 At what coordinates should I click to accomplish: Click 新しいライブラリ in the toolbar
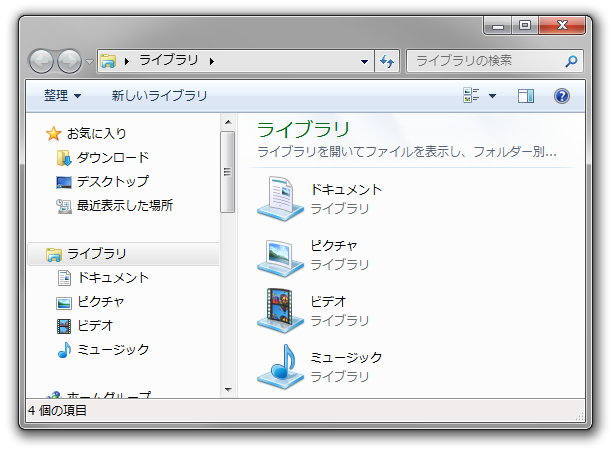(159, 95)
